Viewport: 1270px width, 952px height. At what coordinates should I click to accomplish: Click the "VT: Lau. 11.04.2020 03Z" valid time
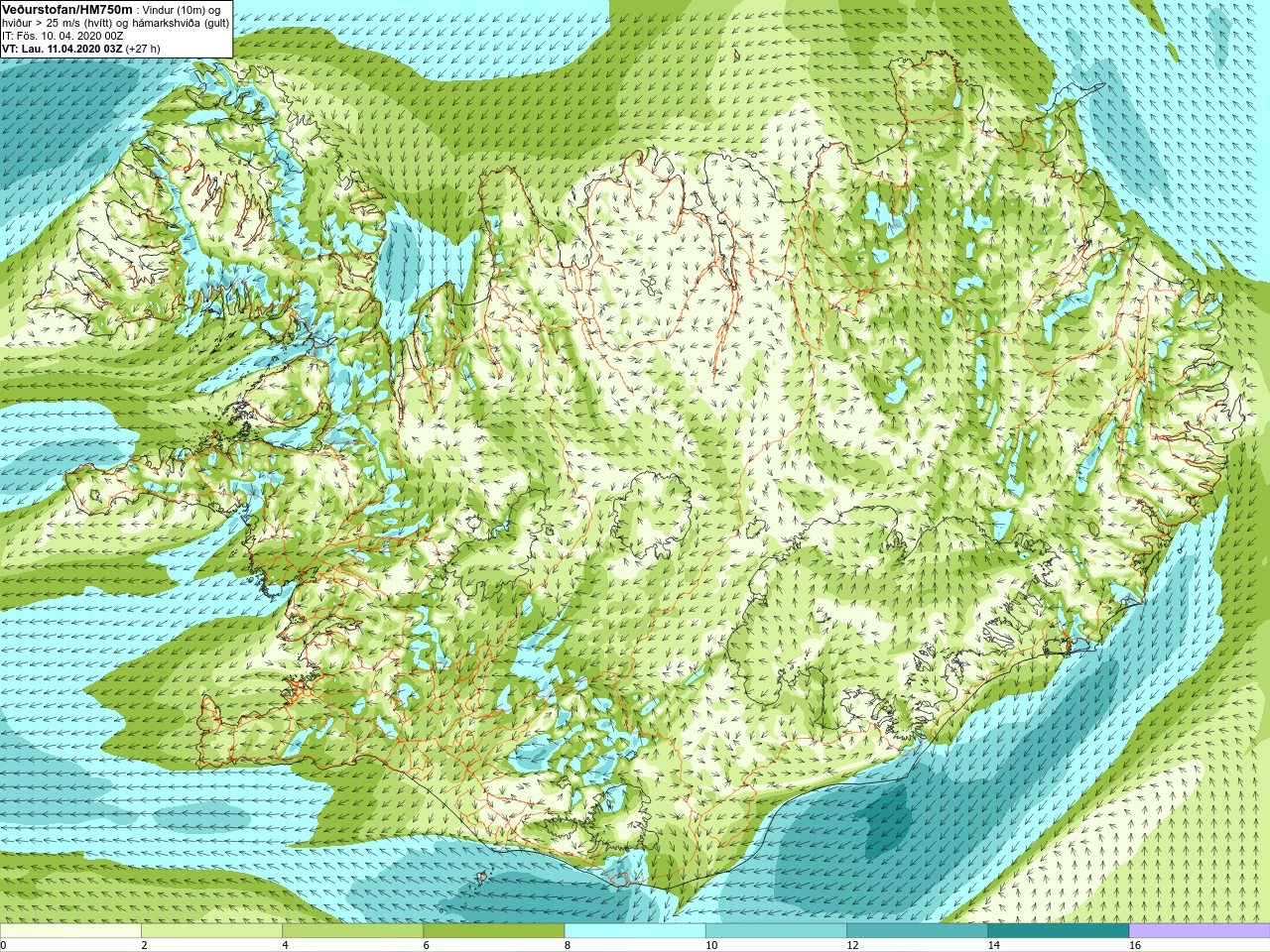pyautogui.click(x=62, y=49)
